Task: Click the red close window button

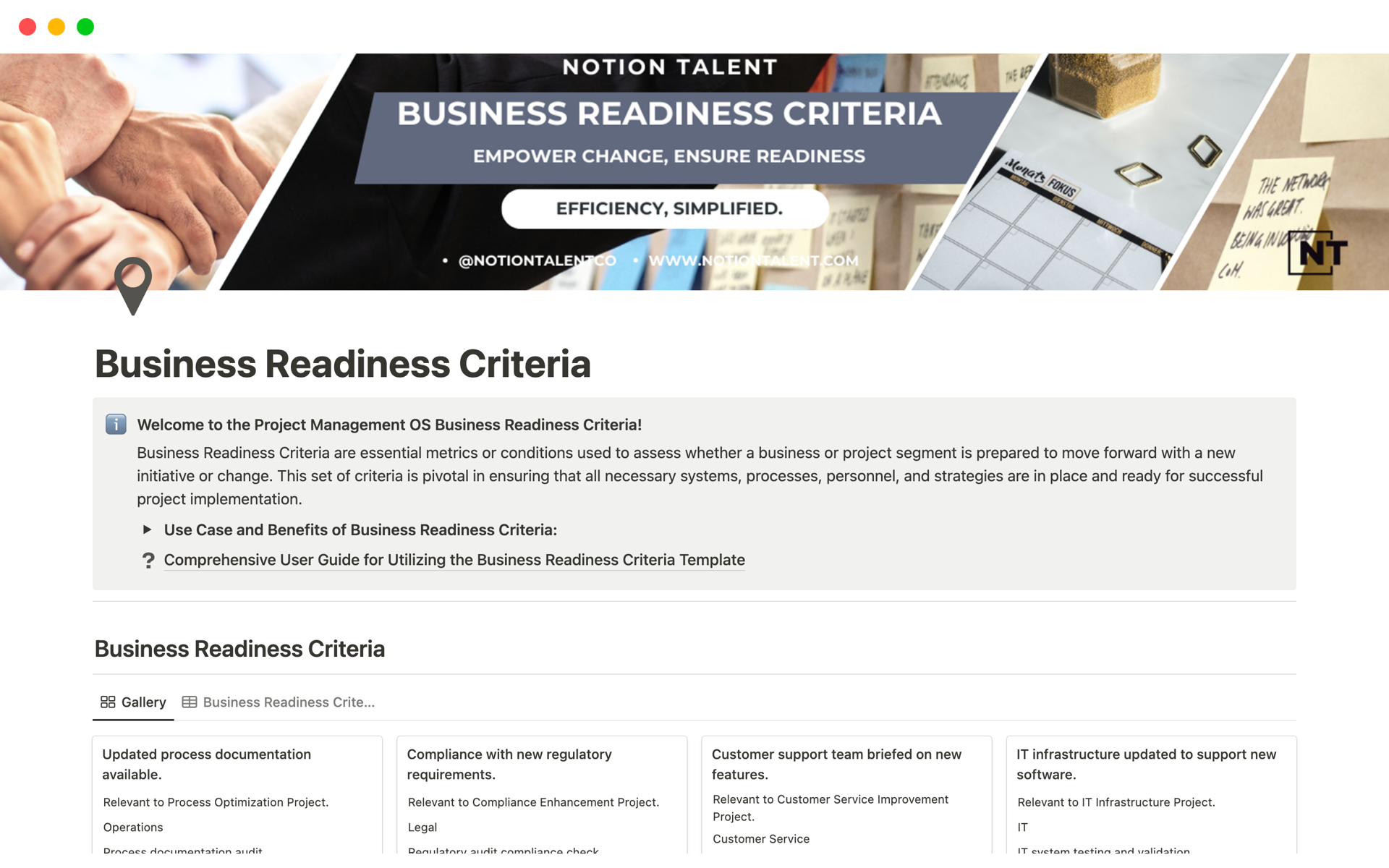Action: 27,27
